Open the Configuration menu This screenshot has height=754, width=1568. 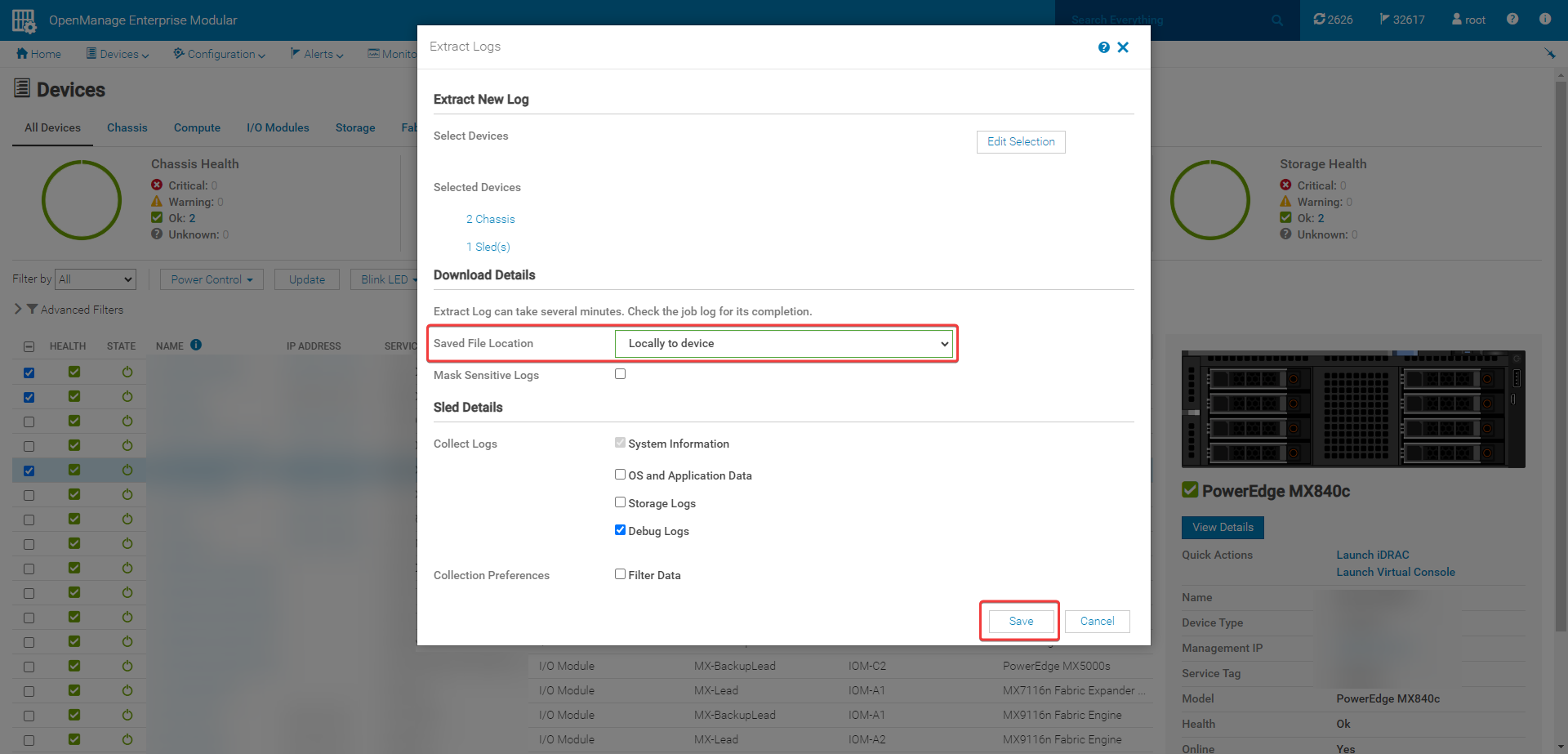220,54
